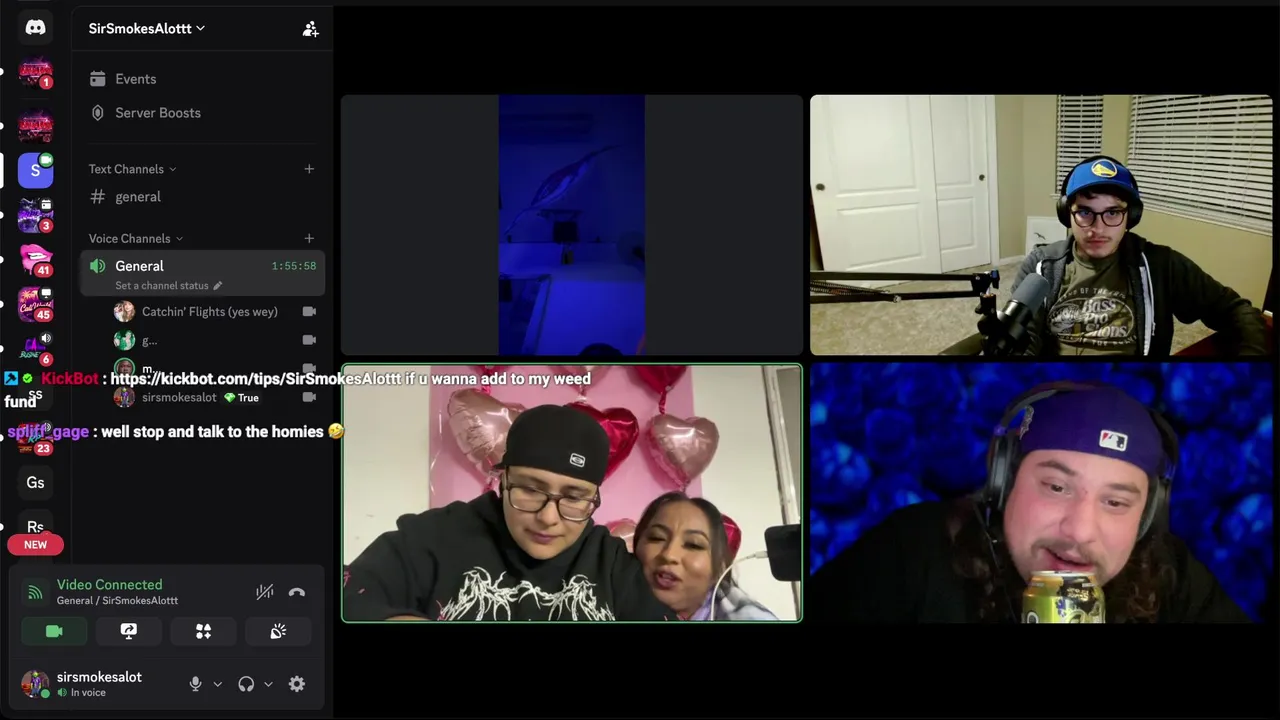1280x720 pixels.
Task: Open the Gs server
Action: coord(35,483)
